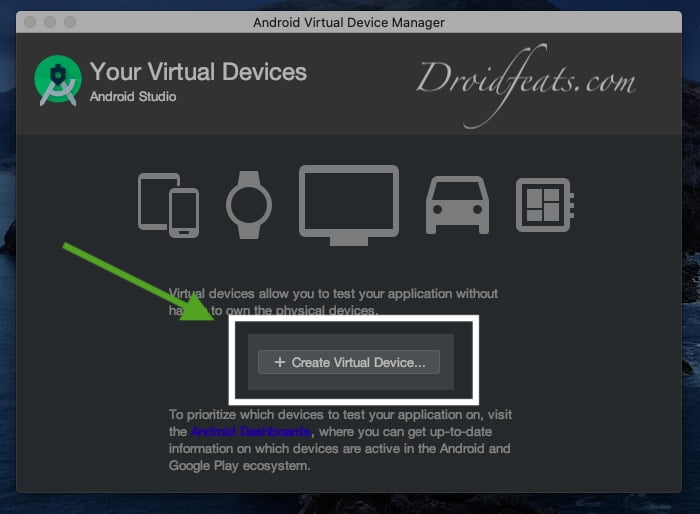Click the Android Studio logo icon
Viewport: 700px width, 514px height.
click(58, 80)
